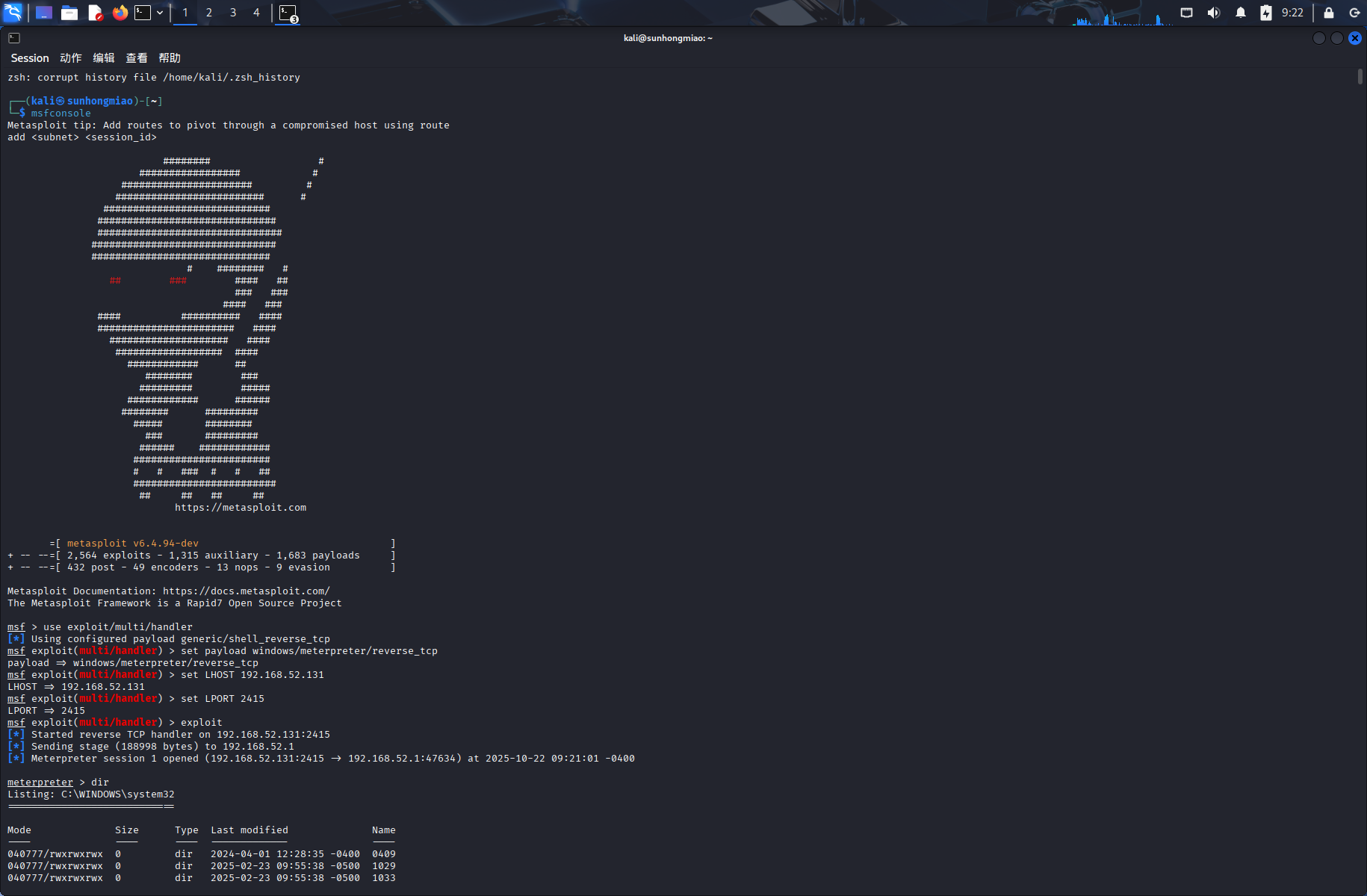The width and height of the screenshot is (1367, 896).
Task: Switch to workspace 3
Action: (233, 13)
